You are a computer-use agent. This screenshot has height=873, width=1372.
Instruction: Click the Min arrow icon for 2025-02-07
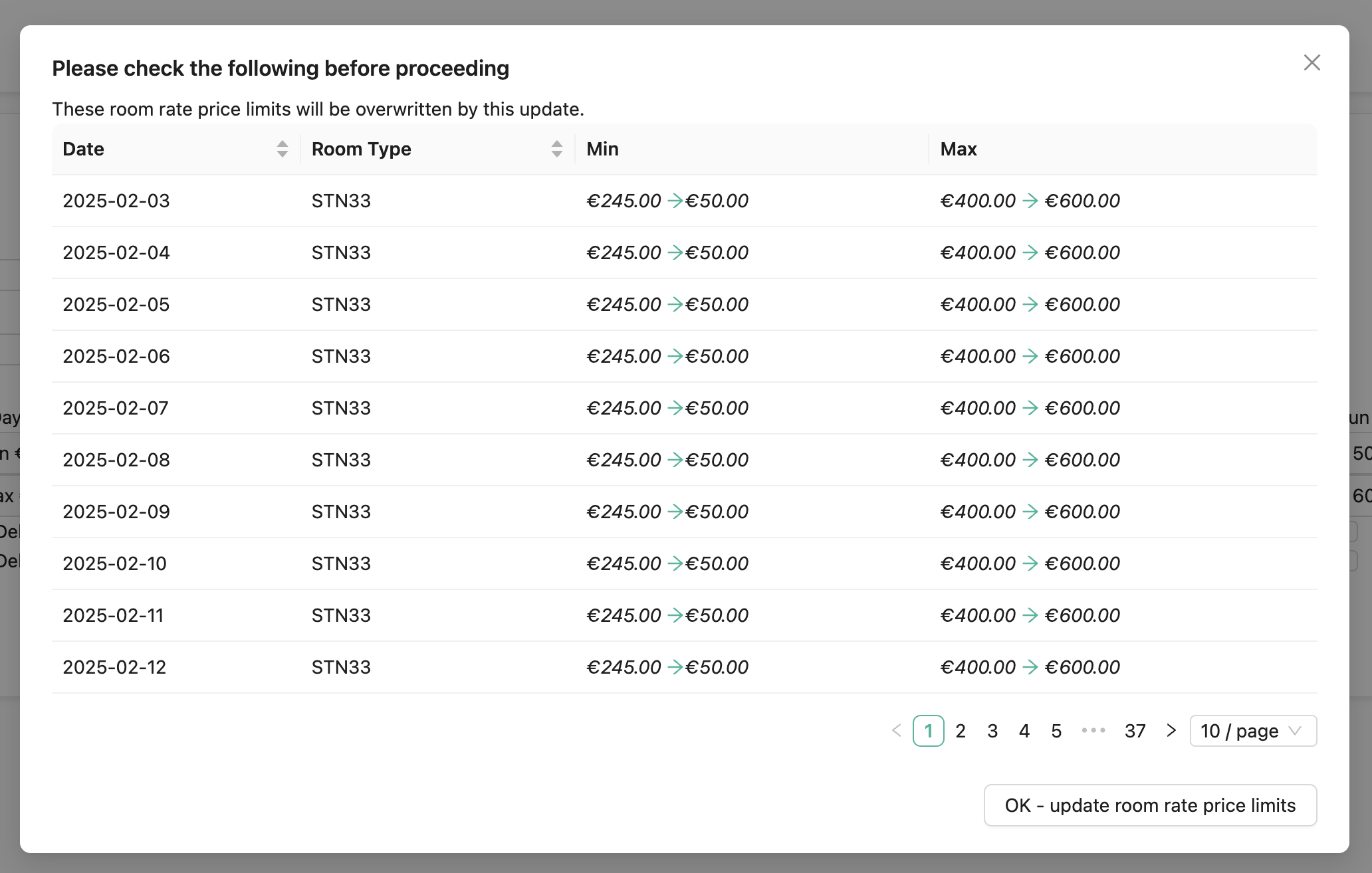tap(675, 408)
